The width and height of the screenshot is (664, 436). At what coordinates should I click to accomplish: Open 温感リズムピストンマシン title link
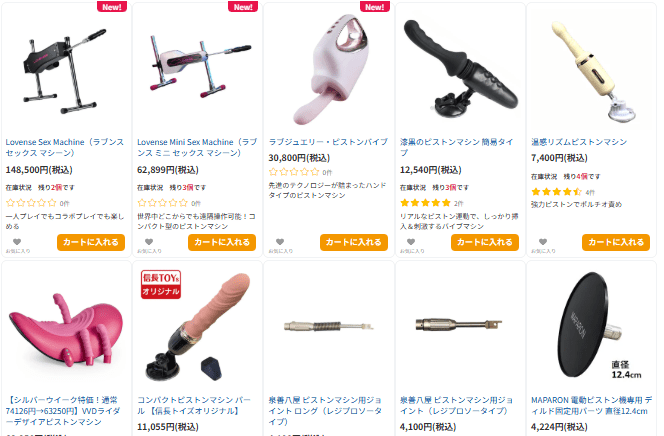[x=579, y=142]
